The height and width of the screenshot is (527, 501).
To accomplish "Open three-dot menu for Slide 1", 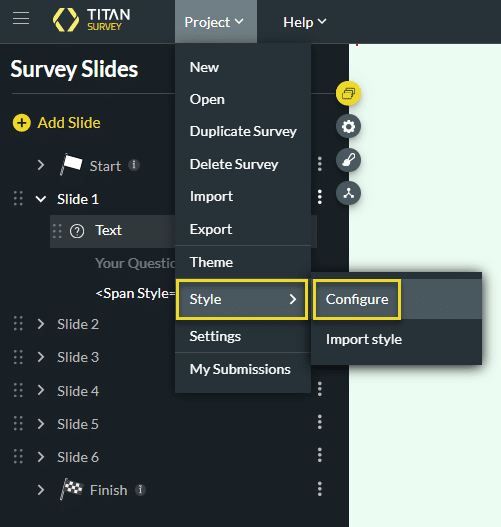I will [320, 197].
